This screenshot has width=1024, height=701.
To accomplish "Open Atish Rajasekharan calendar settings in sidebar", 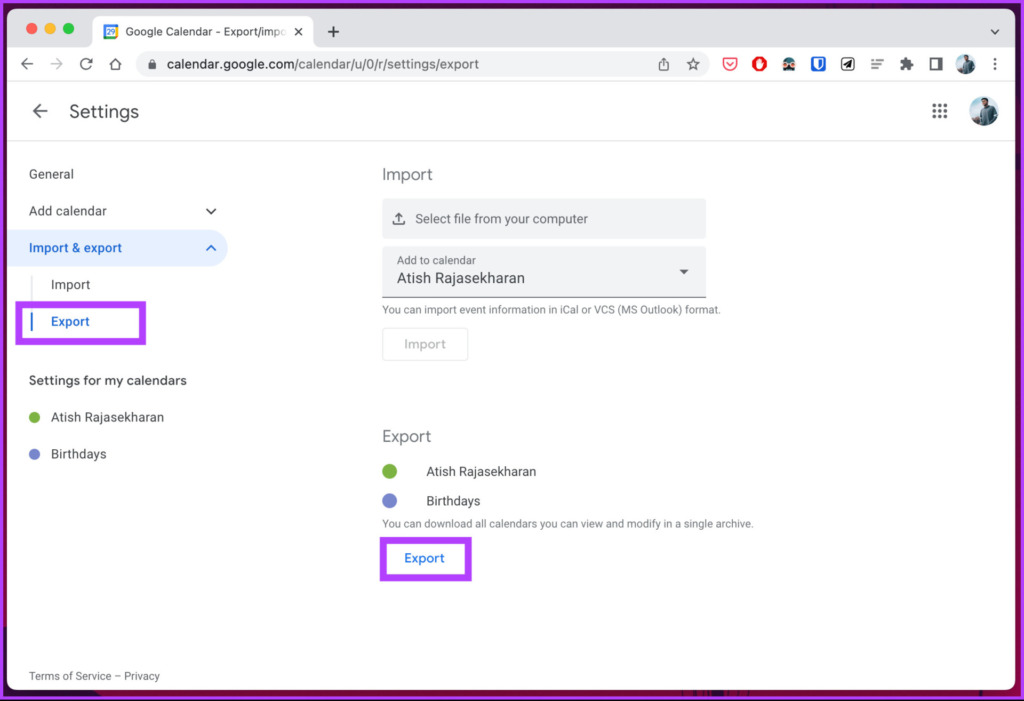I will tap(107, 417).
